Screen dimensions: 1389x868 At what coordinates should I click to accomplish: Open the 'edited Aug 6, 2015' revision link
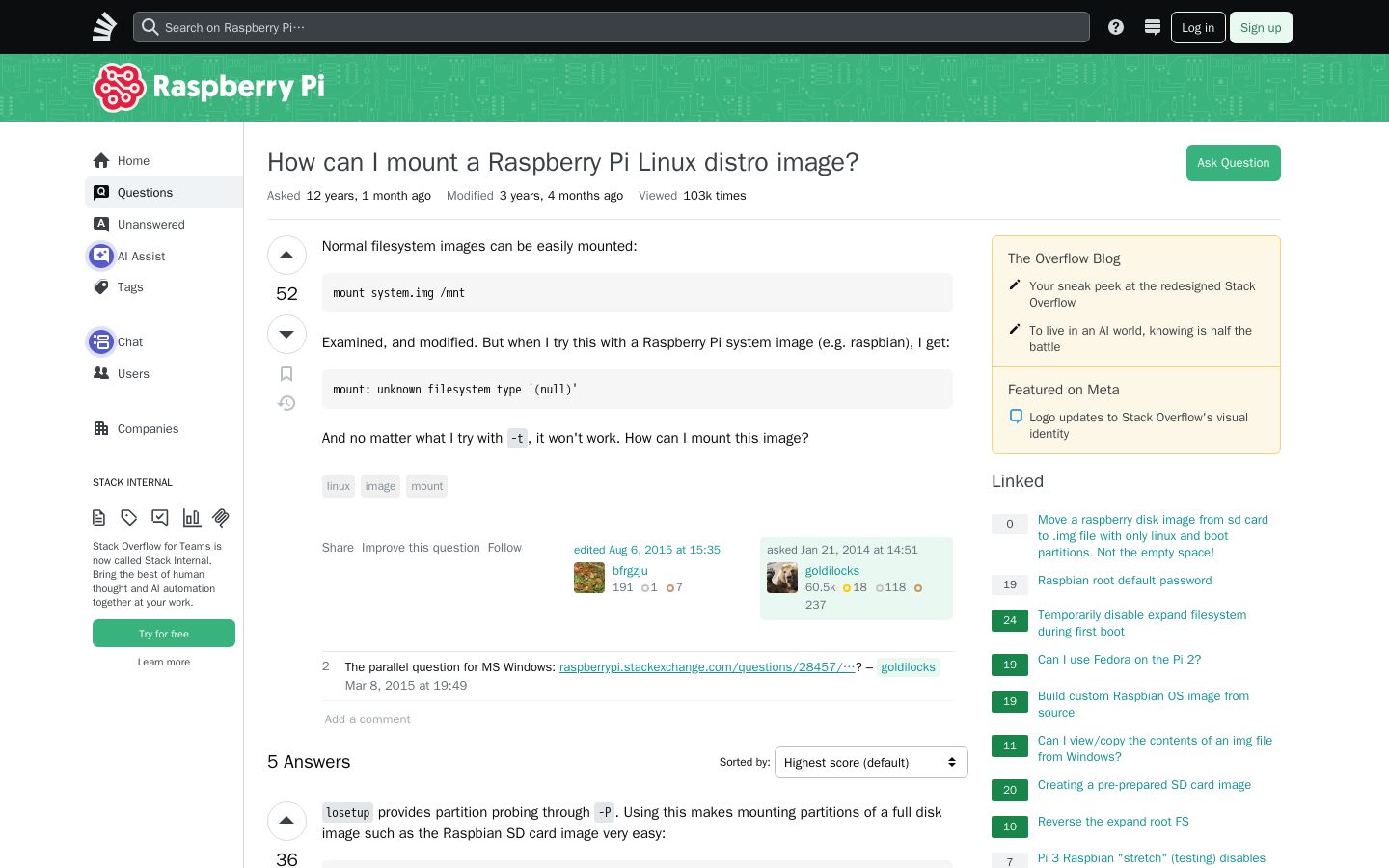tap(647, 550)
